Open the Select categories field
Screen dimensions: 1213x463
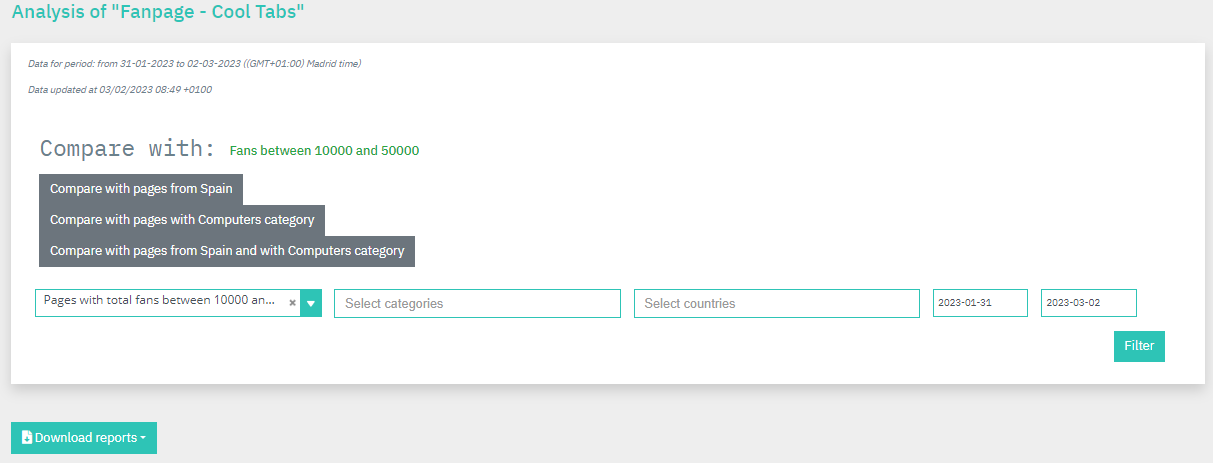[477, 303]
